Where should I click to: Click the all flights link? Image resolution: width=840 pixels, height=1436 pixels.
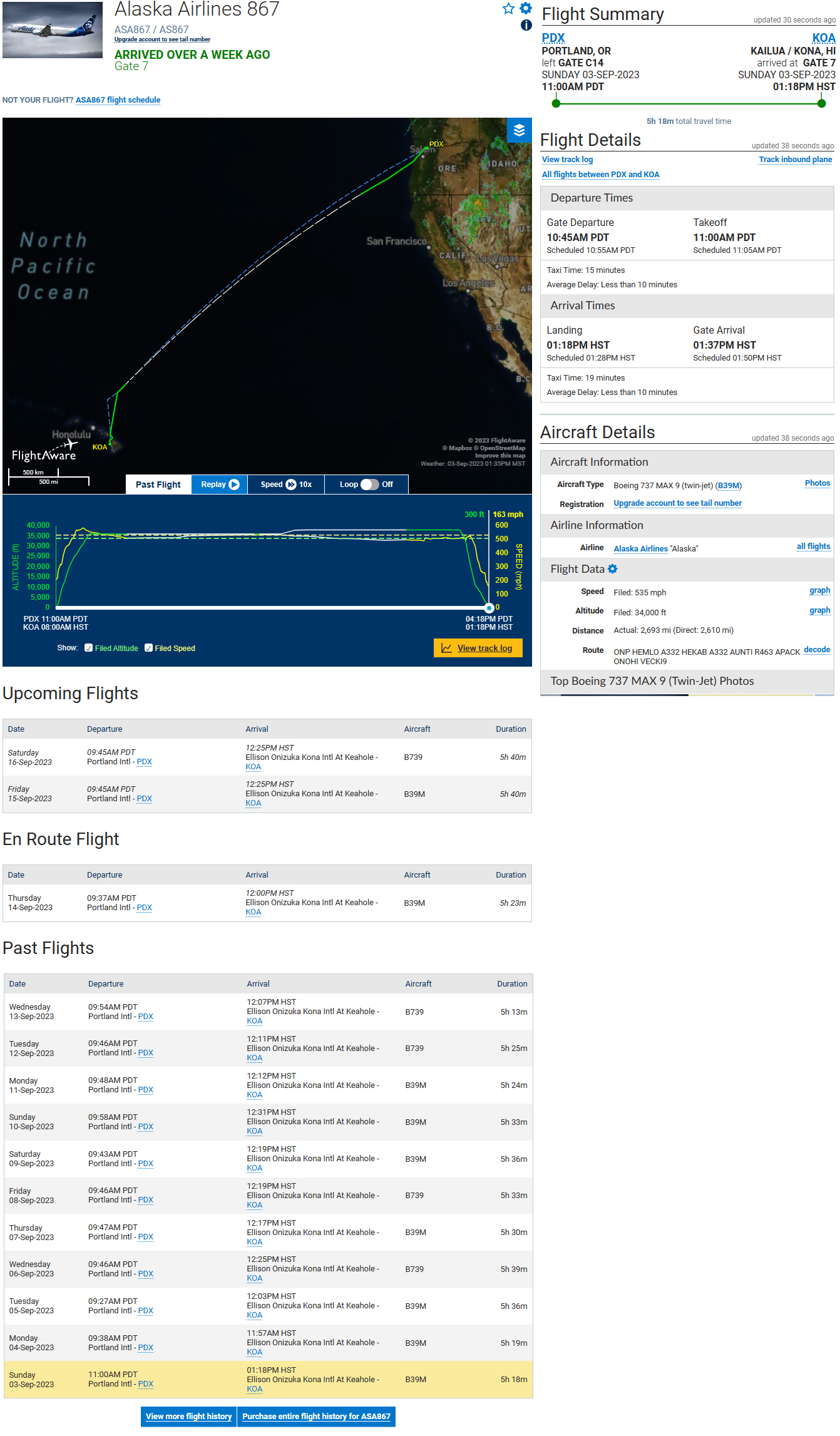(813, 546)
